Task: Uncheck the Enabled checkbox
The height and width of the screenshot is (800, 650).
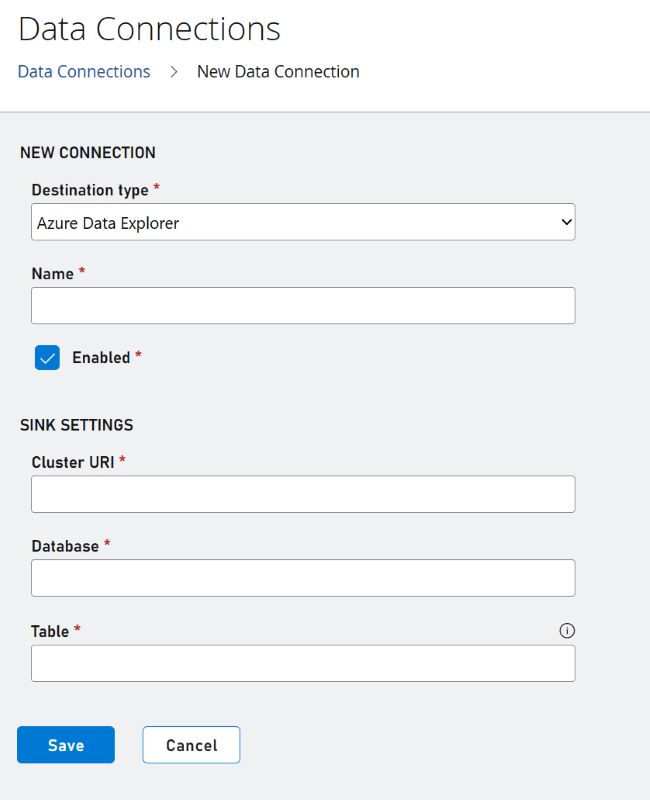Action: click(47, 358)
